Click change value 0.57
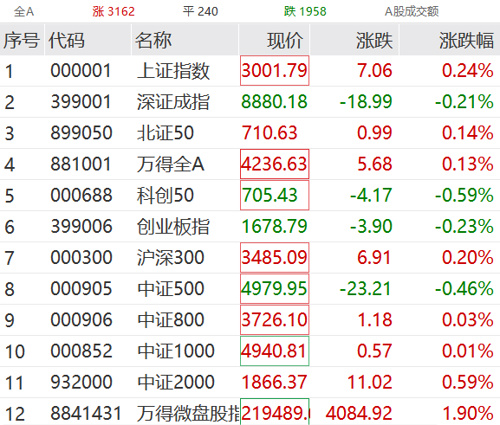The height and width of the screenshot is (425, 500). 375,351
